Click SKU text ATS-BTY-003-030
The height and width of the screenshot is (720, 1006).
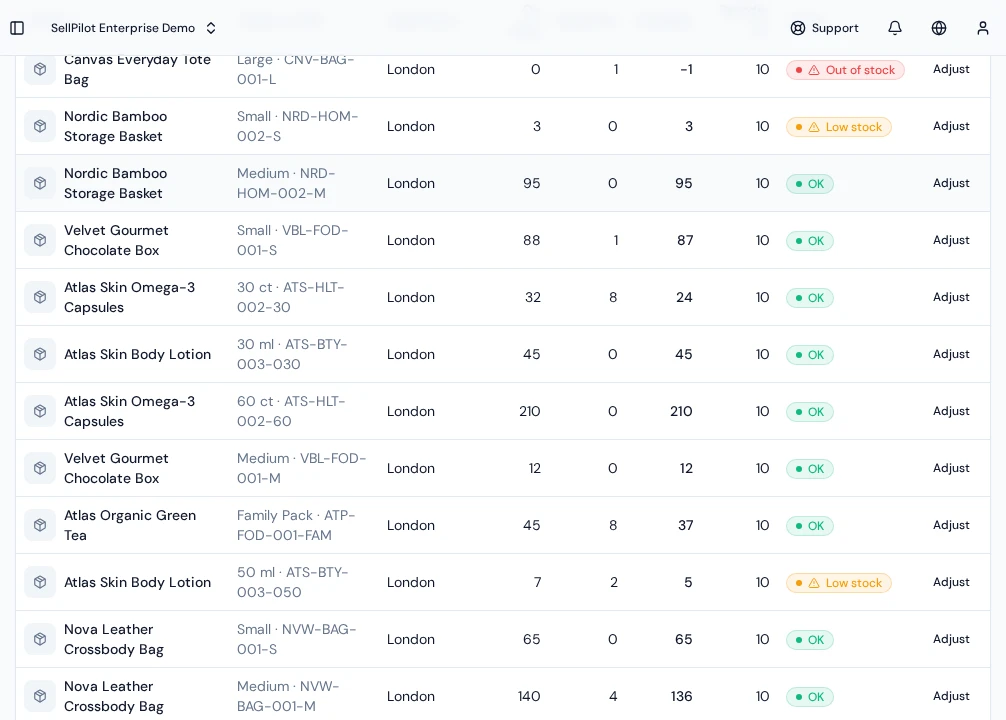(x=292, y=354)
